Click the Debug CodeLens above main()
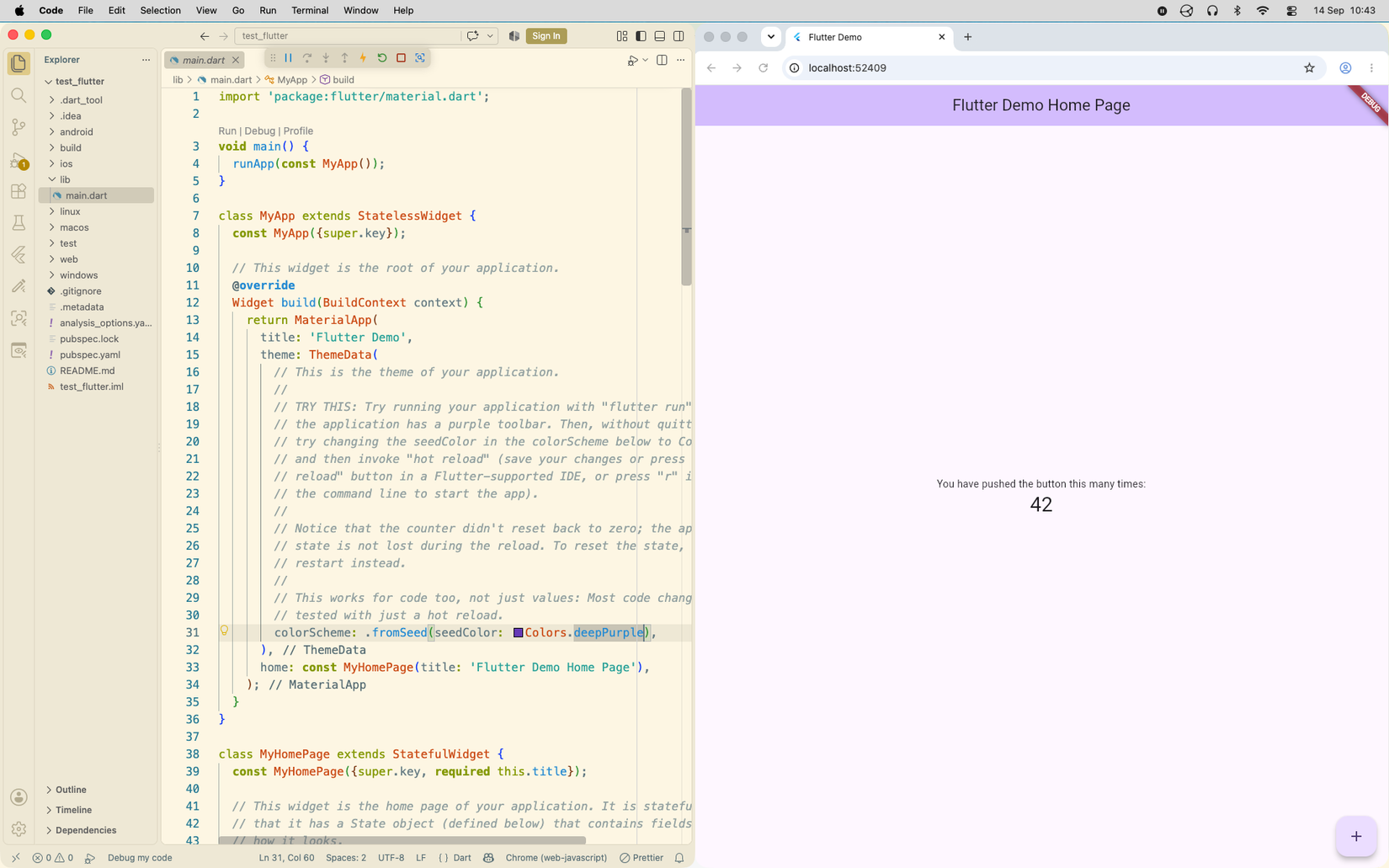The image size is (1389, 868). click(x=259, y=130)
